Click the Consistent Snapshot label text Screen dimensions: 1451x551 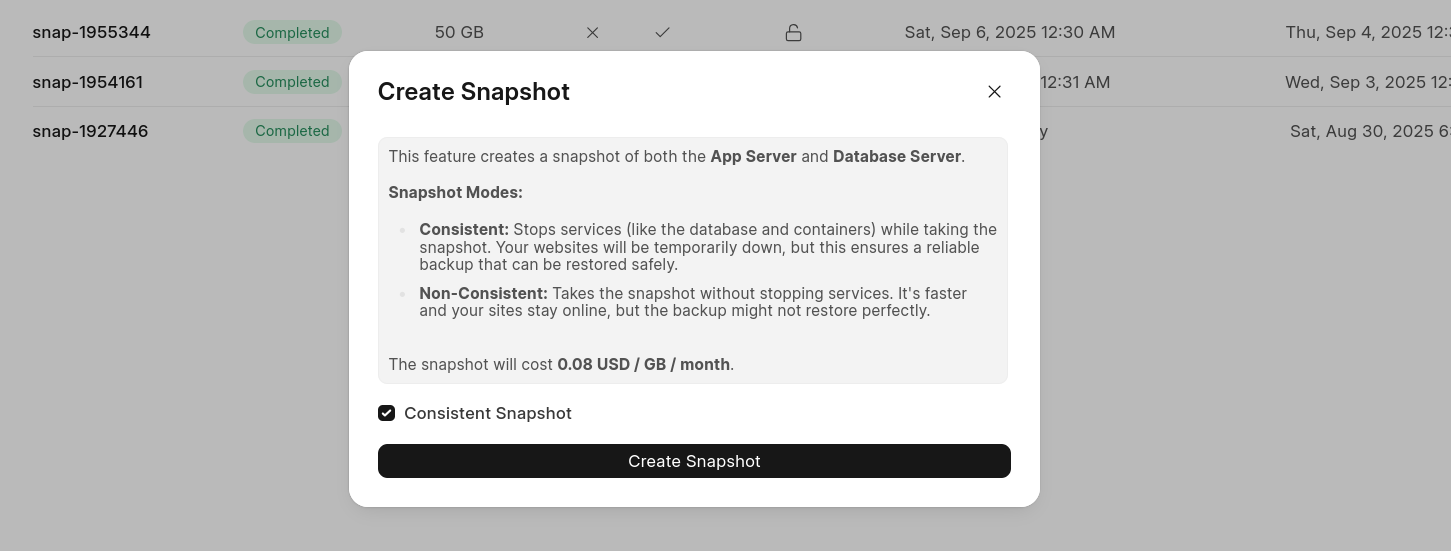tap(487, 413)
